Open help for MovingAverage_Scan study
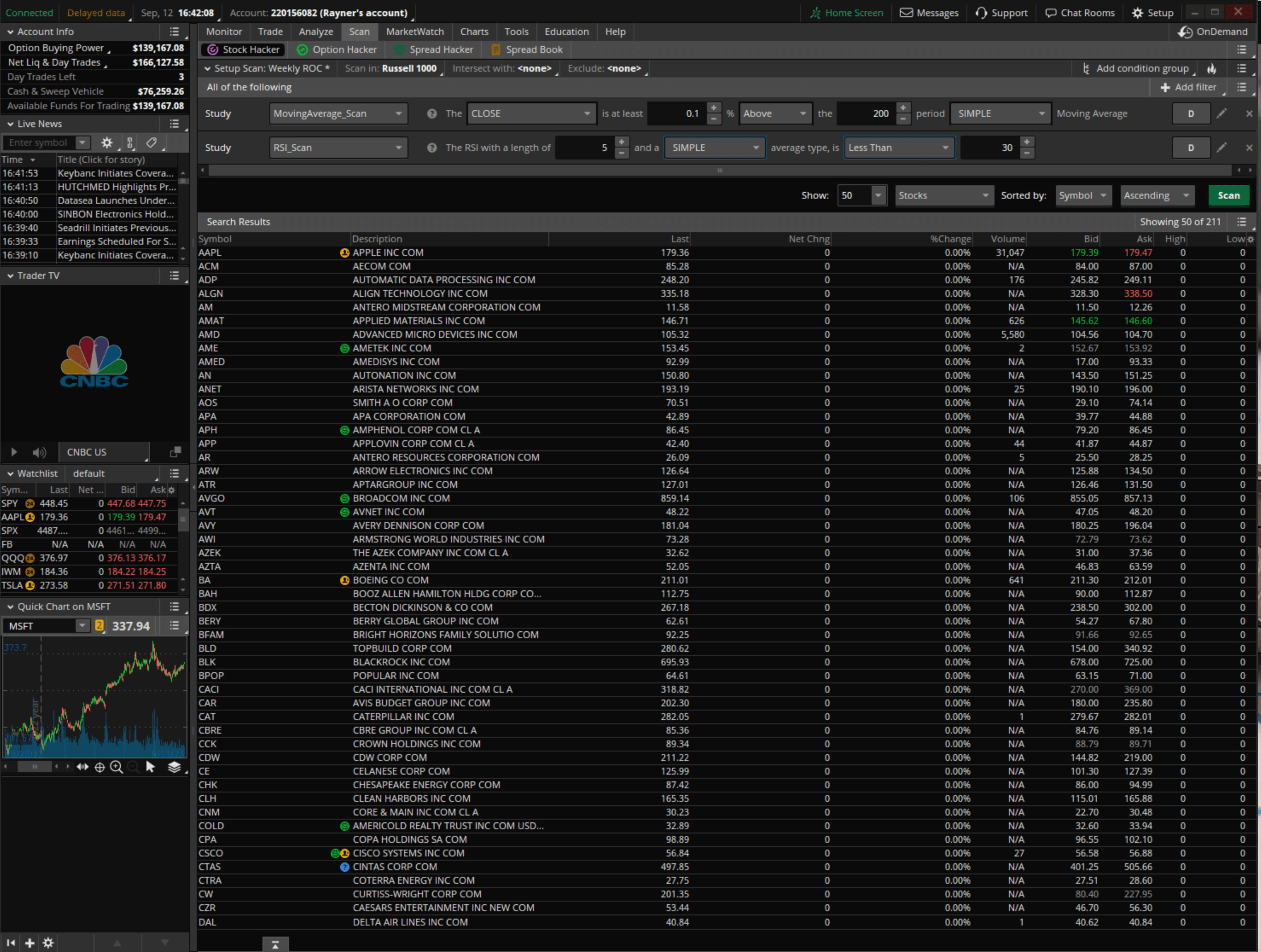Image resolution: width=1261 pixels, height=952 pixels. tap(432, 113)
